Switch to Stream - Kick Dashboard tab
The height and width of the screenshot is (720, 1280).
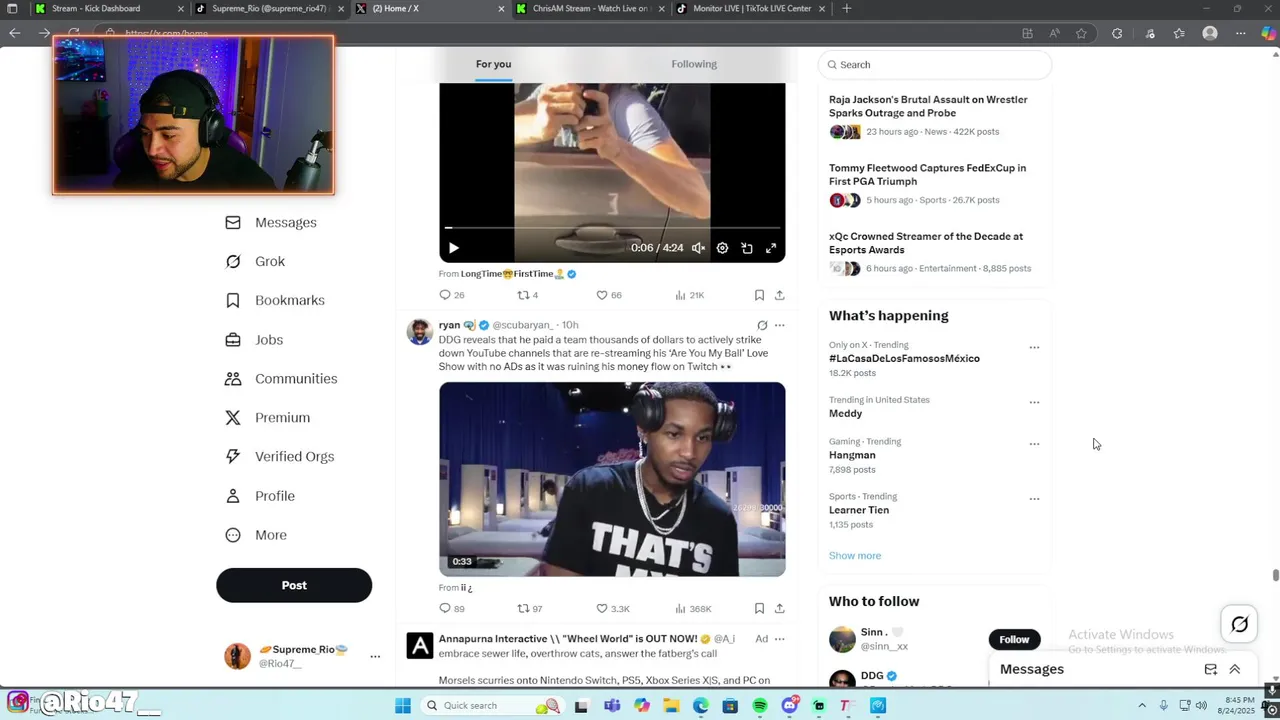click(110, 9)
